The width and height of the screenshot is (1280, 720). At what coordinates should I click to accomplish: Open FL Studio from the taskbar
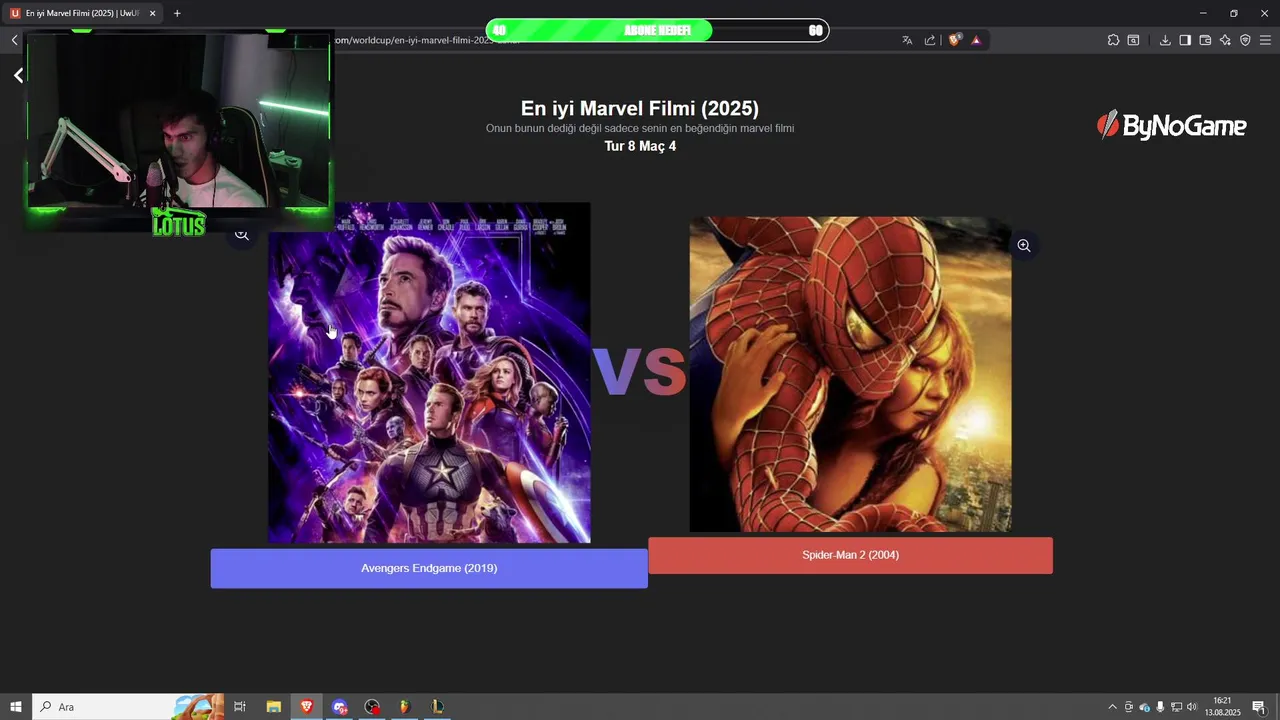[405, 707]
